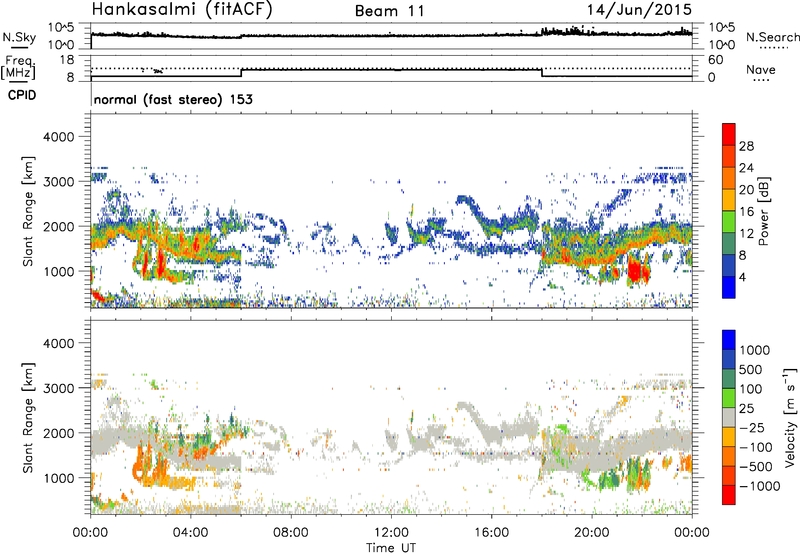Image resolution: width=800 pixels, height=554 pixels.
Task: Click the 'CPID' label
Action: 22,95
